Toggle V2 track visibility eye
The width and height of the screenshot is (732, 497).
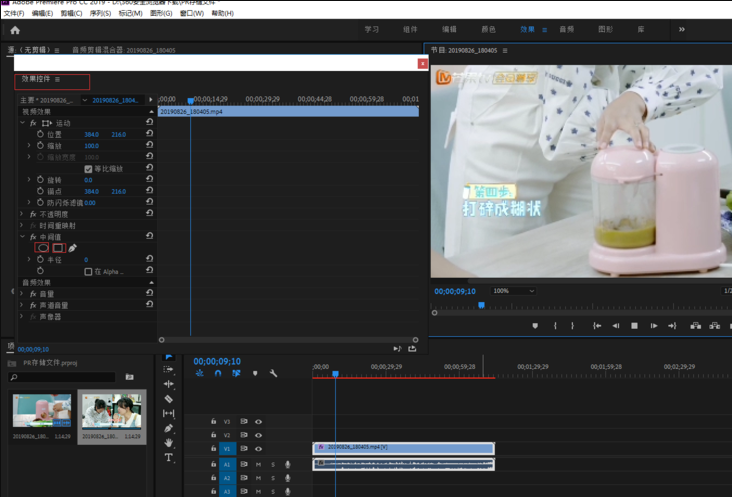[x=258, y=435]
